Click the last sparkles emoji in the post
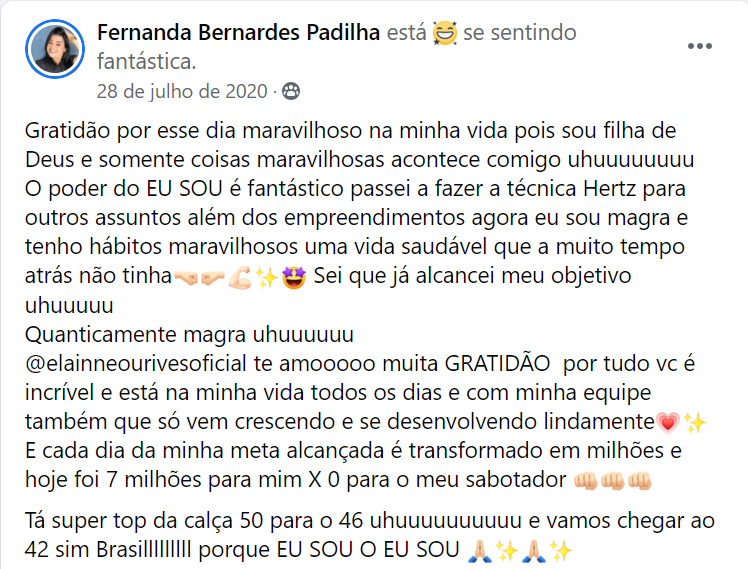Screen dimensions: 748x569 [x=561, y=550]
